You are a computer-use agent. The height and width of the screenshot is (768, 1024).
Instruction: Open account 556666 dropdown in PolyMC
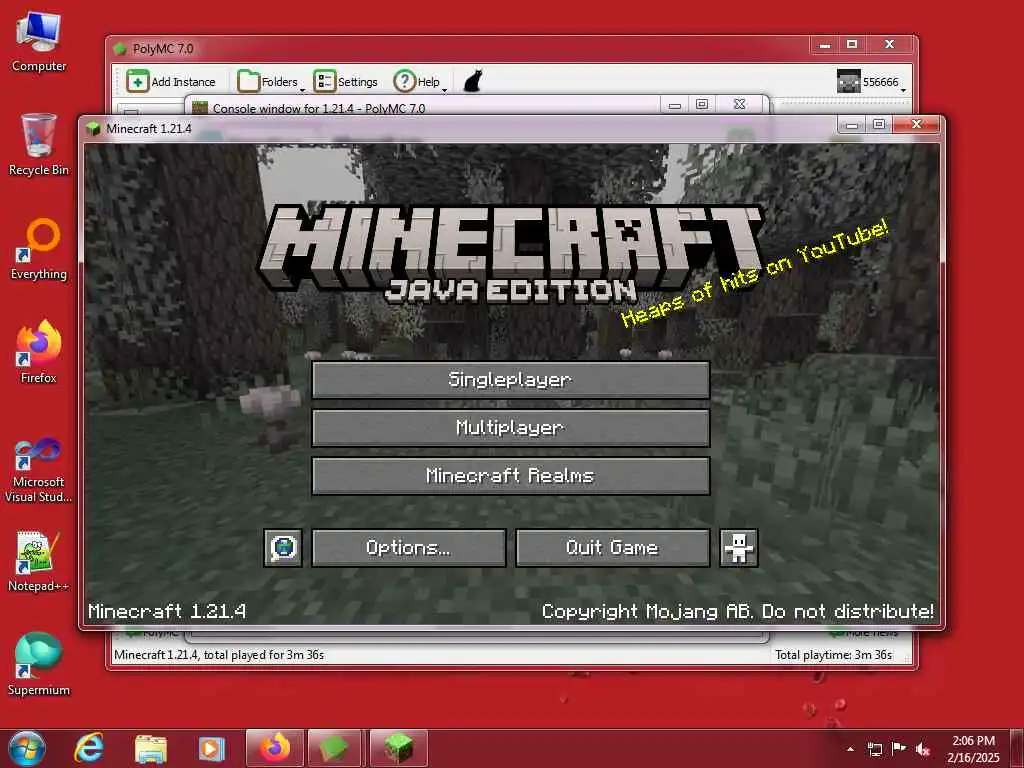[872, 82]
